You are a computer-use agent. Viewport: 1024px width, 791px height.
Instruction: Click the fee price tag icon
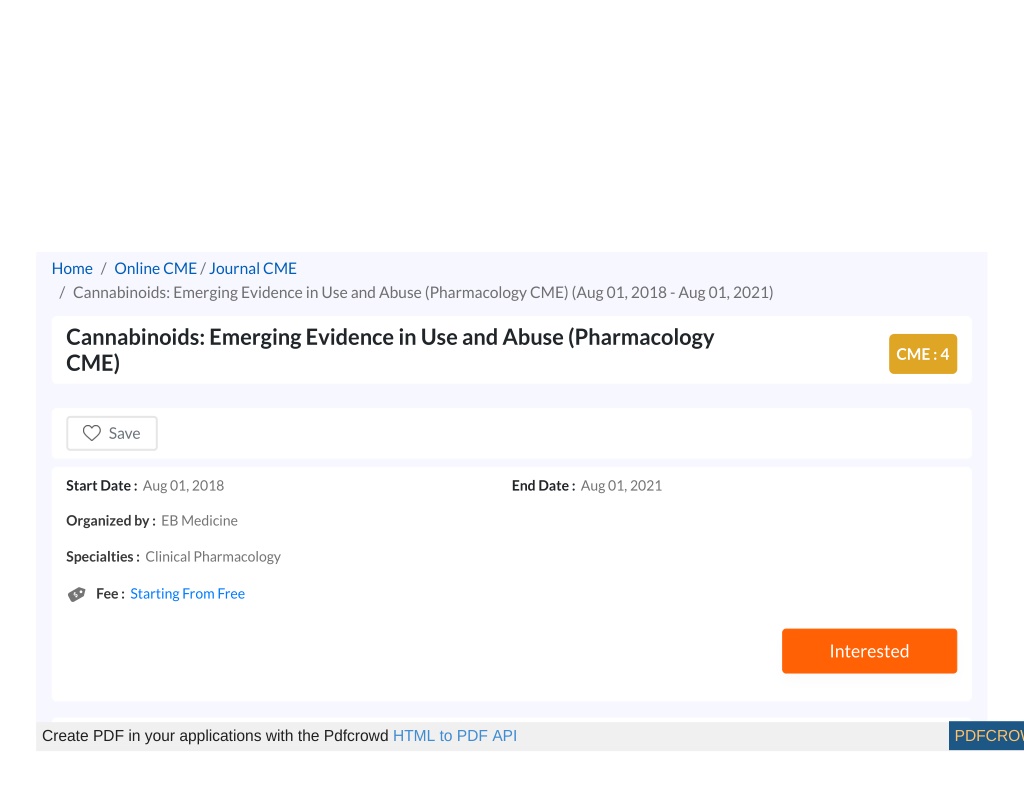pos(76,594)
